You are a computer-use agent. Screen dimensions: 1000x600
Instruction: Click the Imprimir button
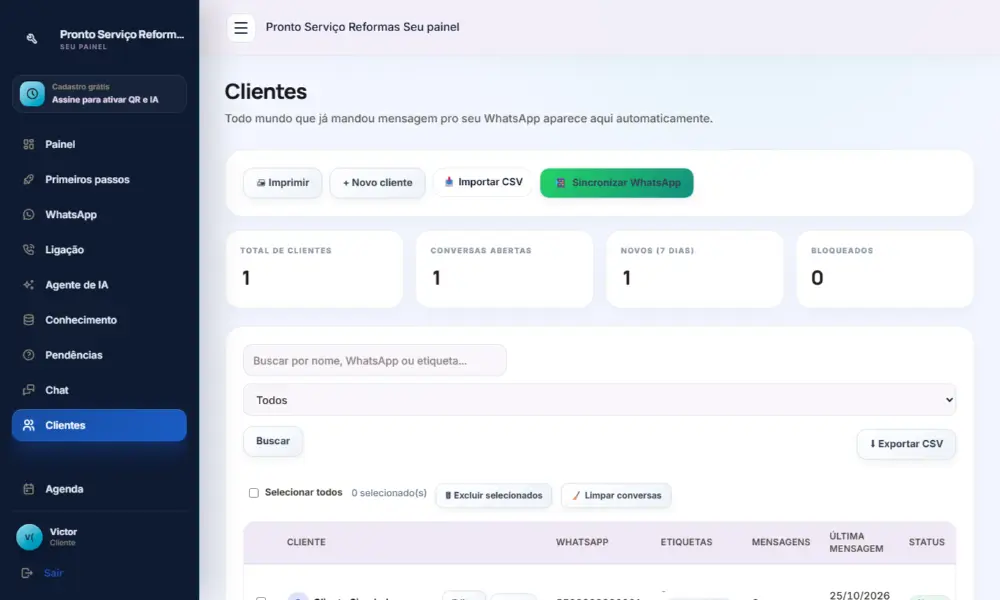[x=283, y=182]
